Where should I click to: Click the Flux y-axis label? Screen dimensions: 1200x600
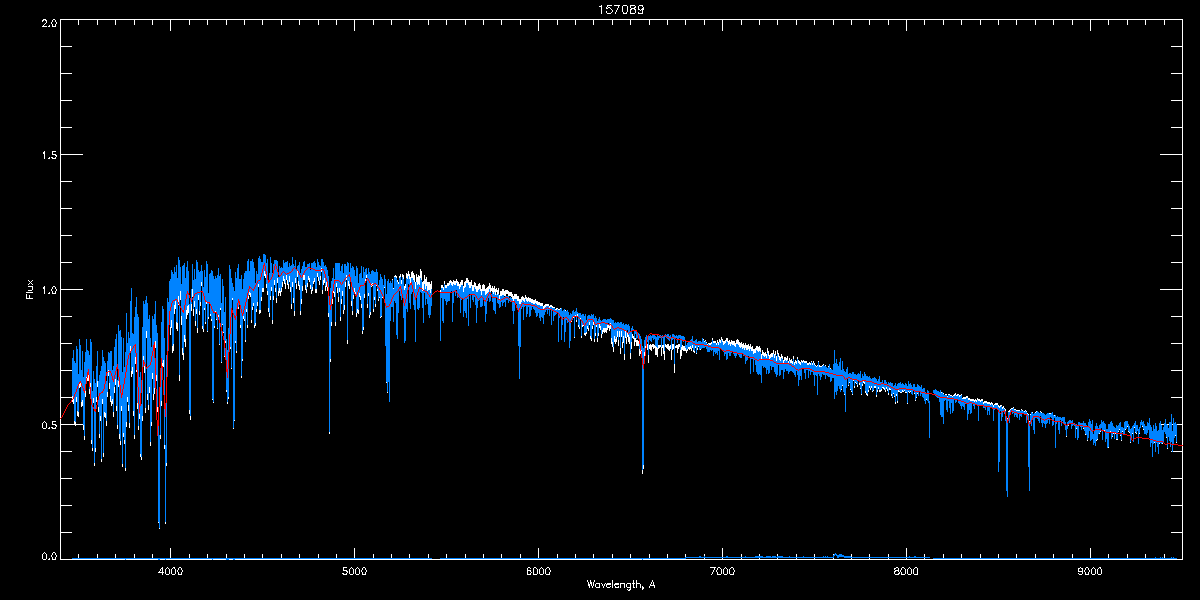pos(30,290)
